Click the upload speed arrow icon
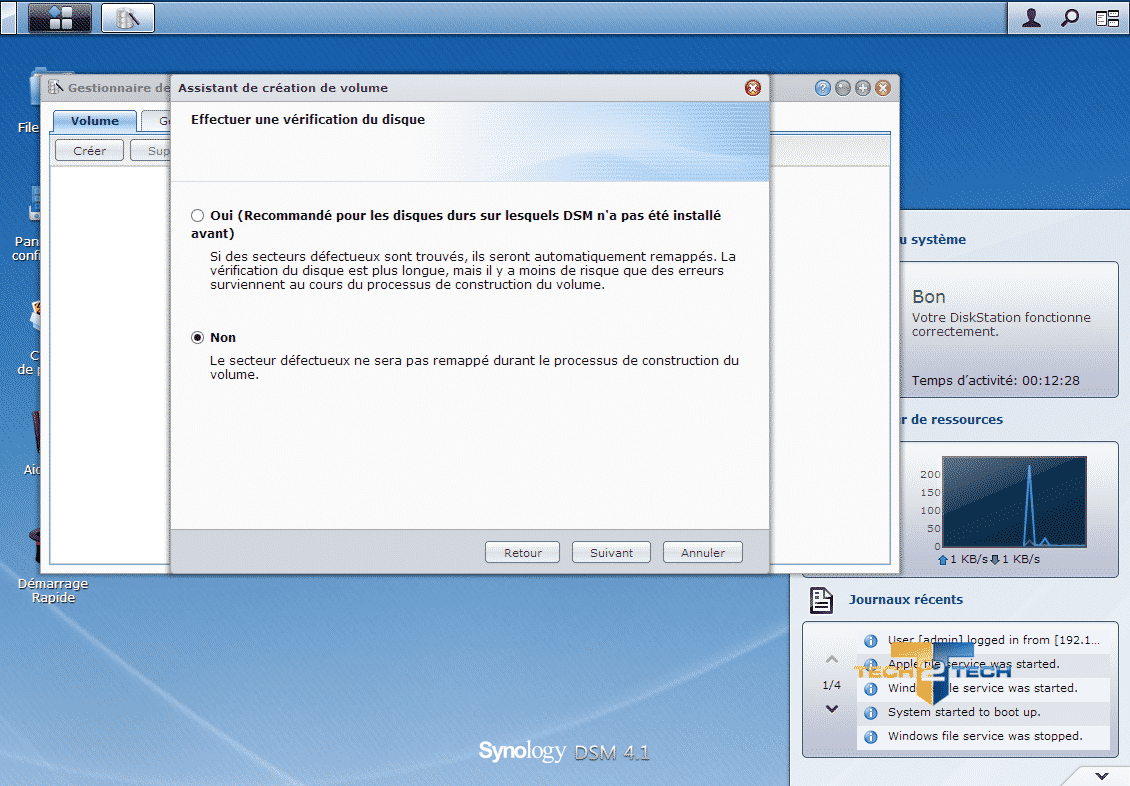Screen dimensions: 1130x786 pyautogui.click(x=943, y=560)
